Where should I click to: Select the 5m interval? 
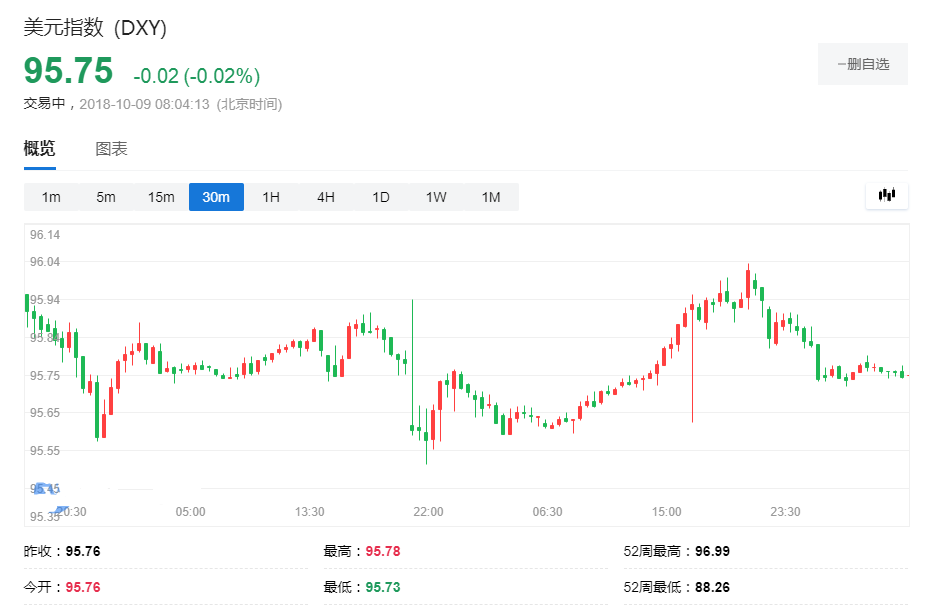(106, 197)
